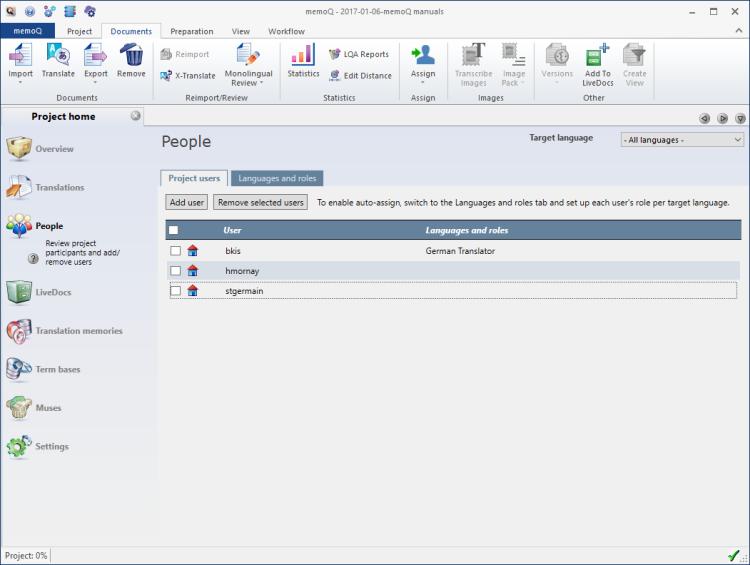
Task: Click the Translate icon in ribbon
Action: (x=58, y=56)
